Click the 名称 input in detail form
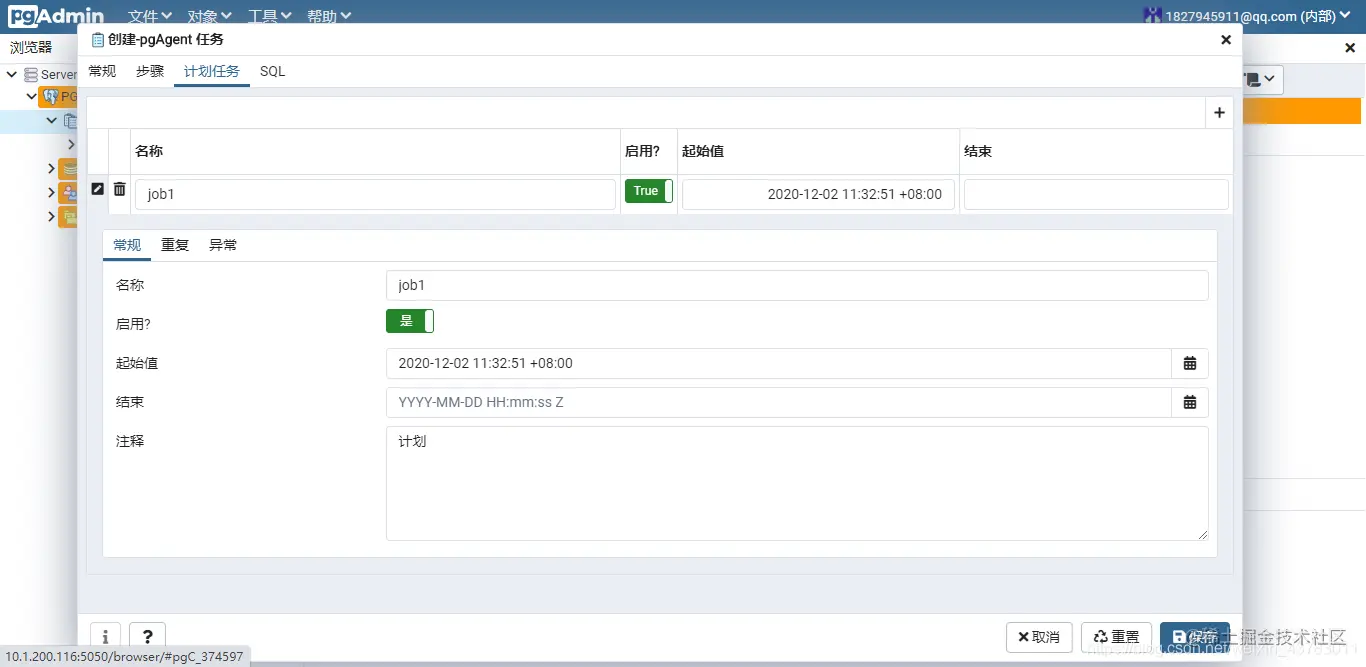 pyautogui.click(x=797, y=285)
